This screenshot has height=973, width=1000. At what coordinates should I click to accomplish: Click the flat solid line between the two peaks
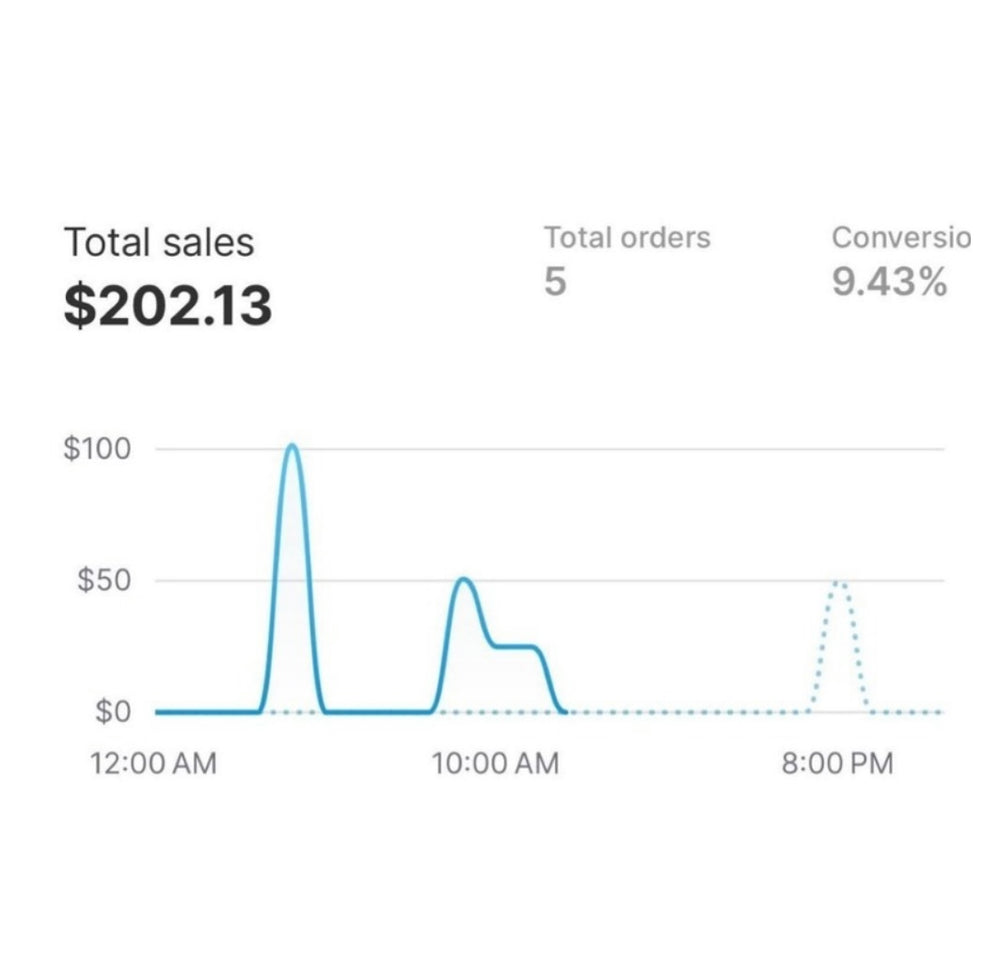pos(378,712)
